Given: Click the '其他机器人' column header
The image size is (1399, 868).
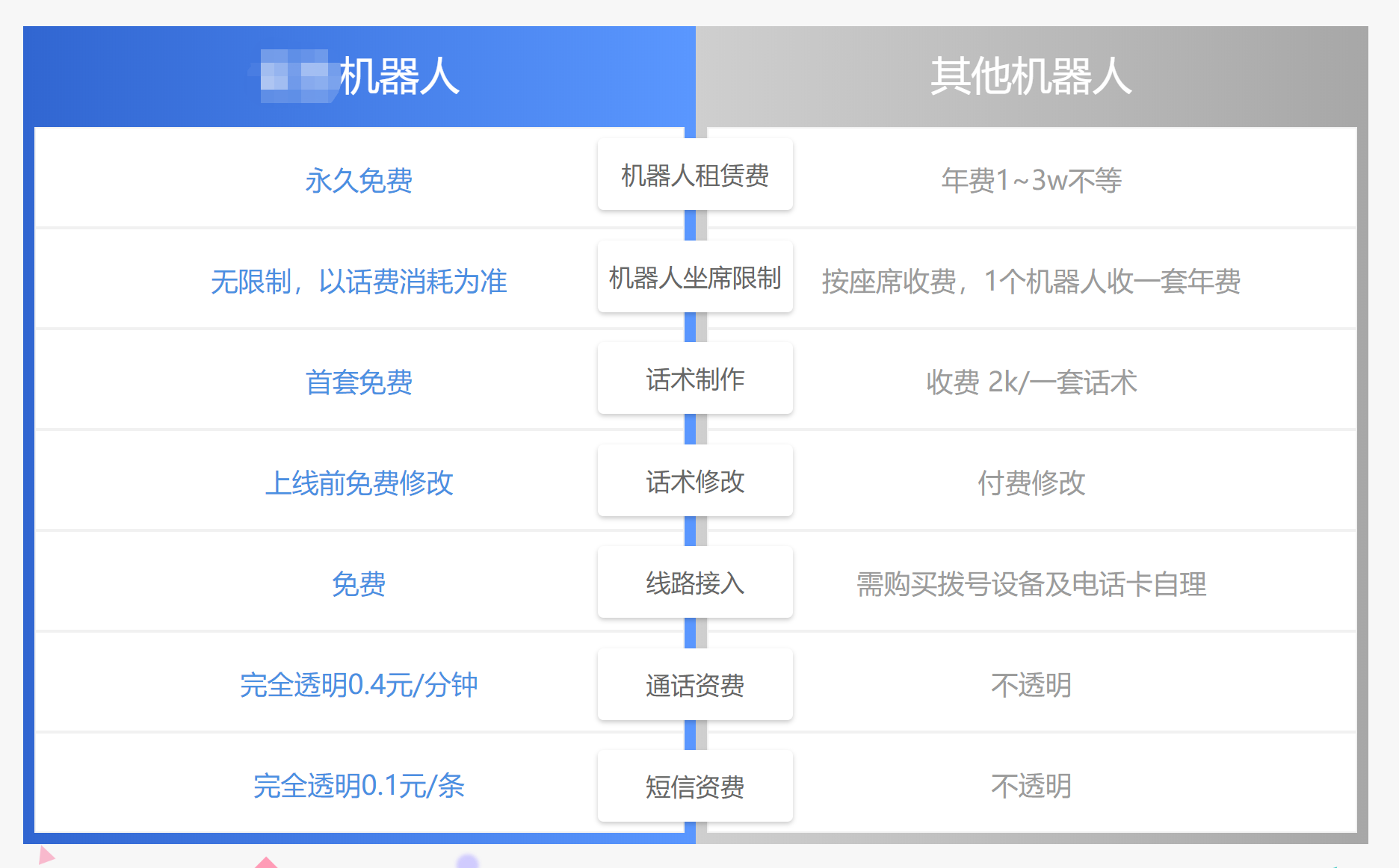Looking at the screenshot, I should pyautogui.click(x=1031, y=76).
